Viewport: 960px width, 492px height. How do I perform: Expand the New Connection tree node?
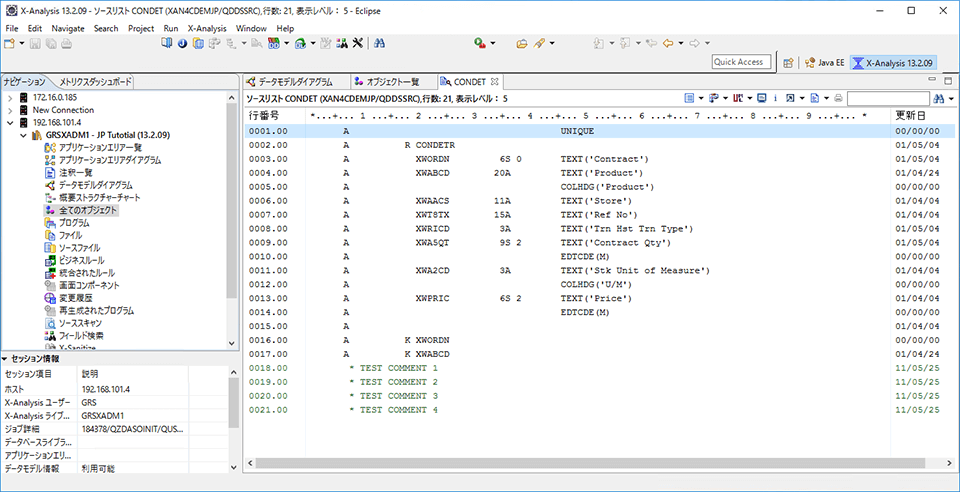10,110
